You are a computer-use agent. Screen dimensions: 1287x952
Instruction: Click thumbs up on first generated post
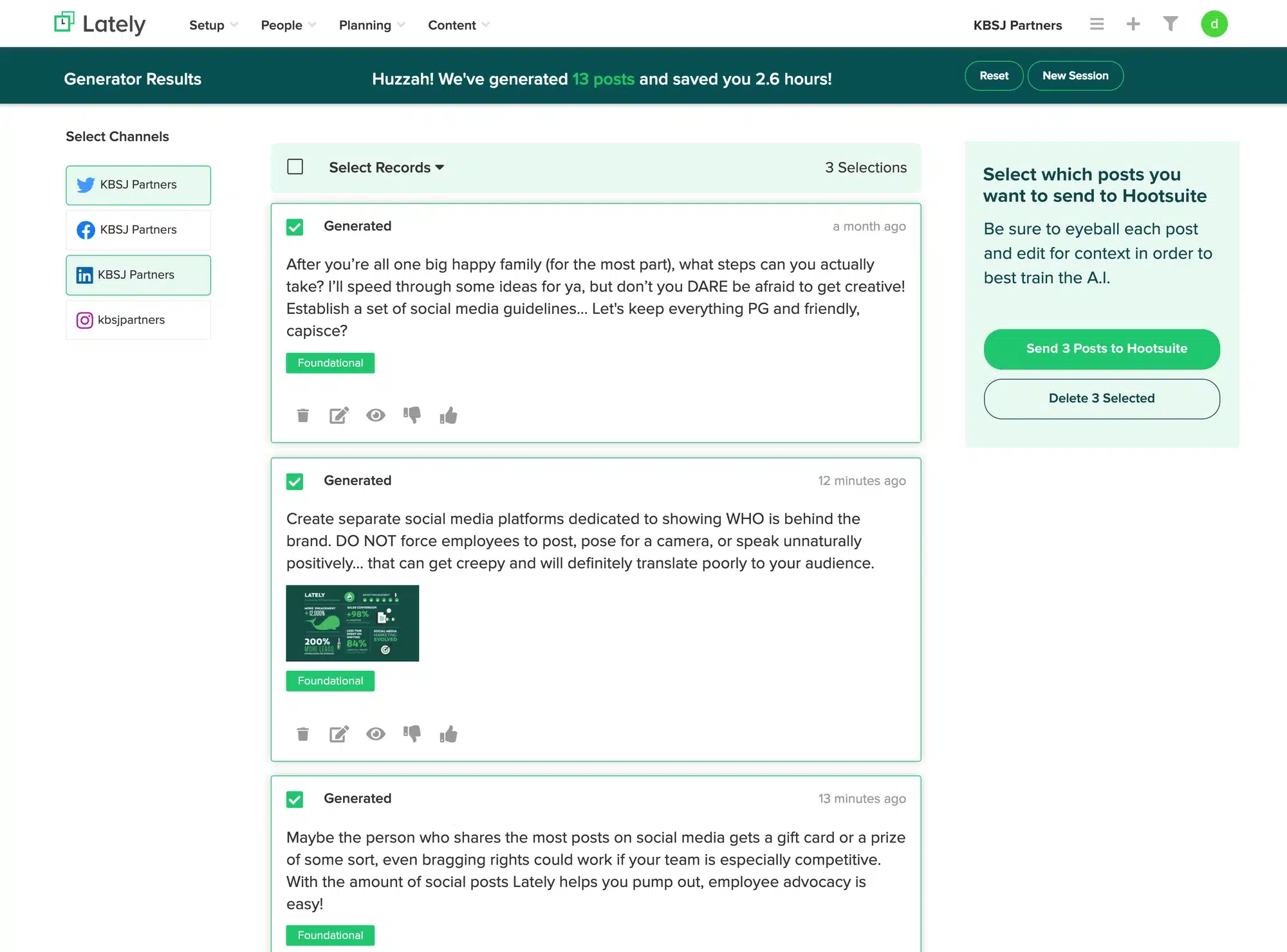pos(449,416)
